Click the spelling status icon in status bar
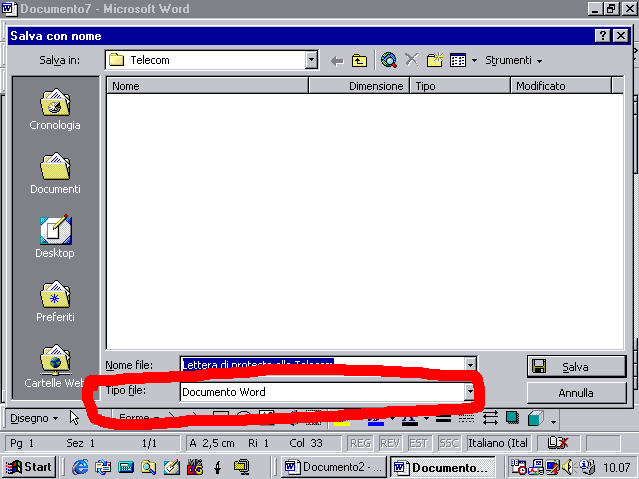 (x=557, y=443)
